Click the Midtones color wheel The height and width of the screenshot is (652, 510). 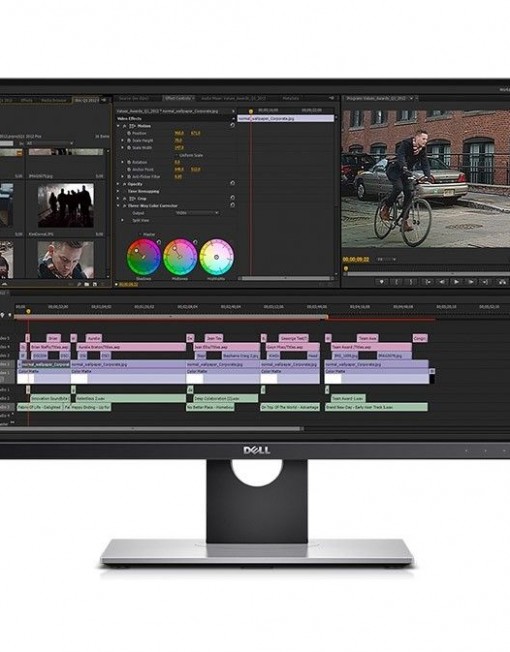click(x=180, y=256)
